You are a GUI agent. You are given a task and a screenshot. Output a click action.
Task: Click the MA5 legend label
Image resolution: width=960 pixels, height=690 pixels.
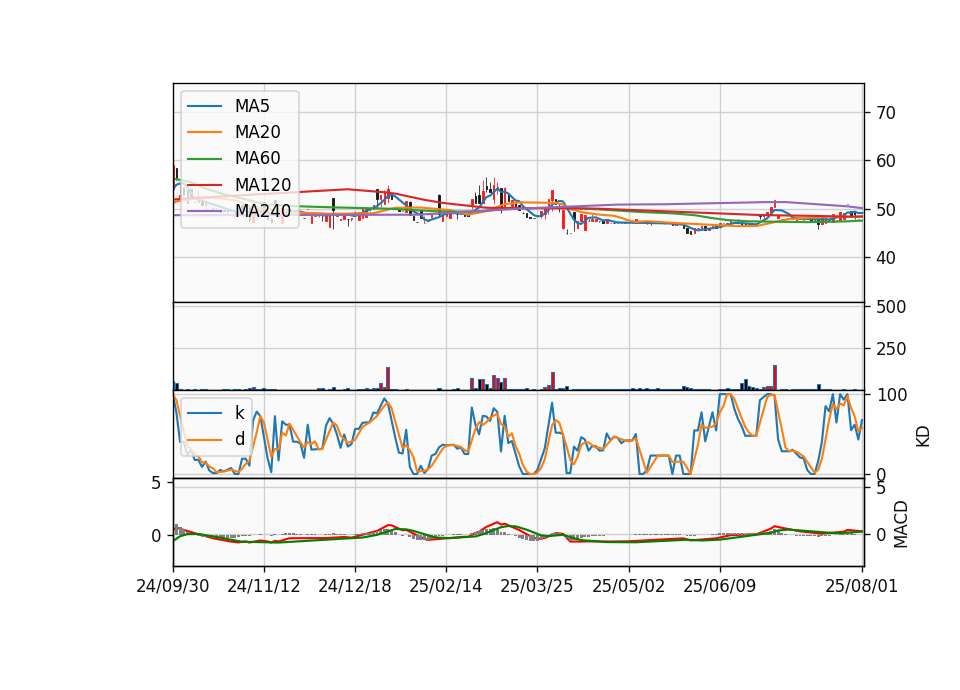[x=252, y=106]
